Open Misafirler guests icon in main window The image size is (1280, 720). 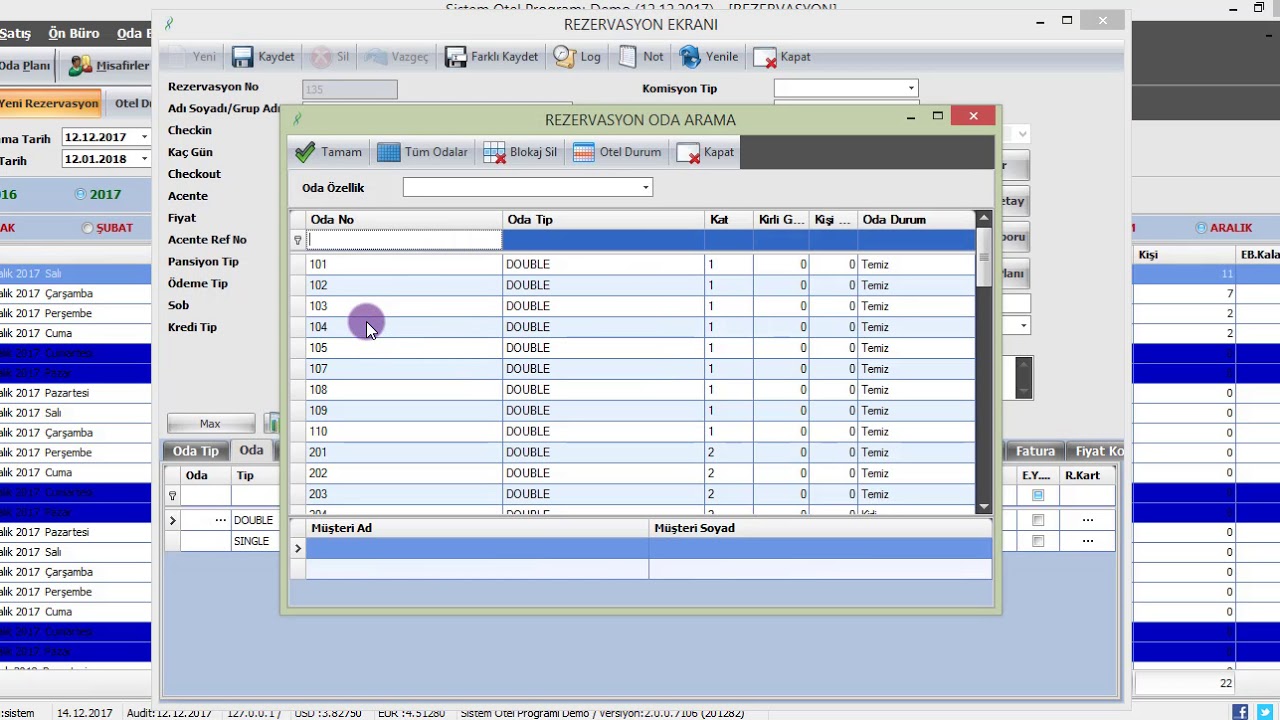click(80, 66)
